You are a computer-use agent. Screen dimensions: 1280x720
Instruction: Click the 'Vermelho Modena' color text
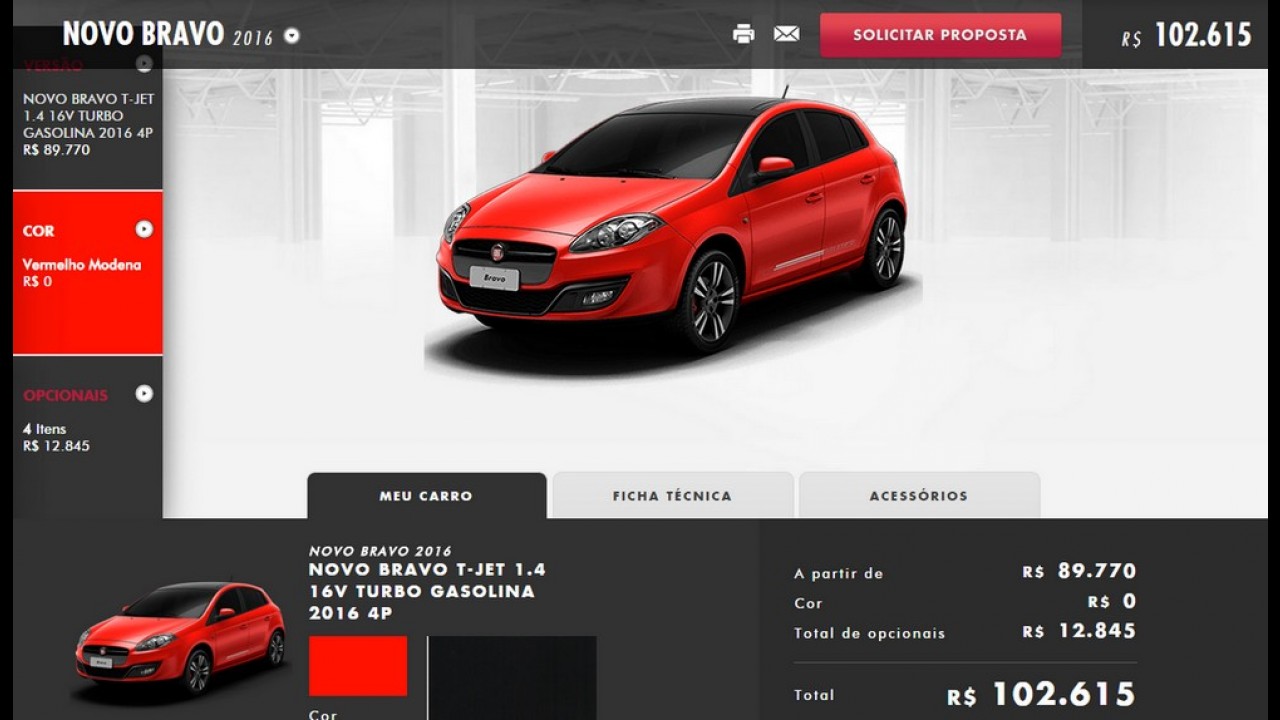pos(82,265)
